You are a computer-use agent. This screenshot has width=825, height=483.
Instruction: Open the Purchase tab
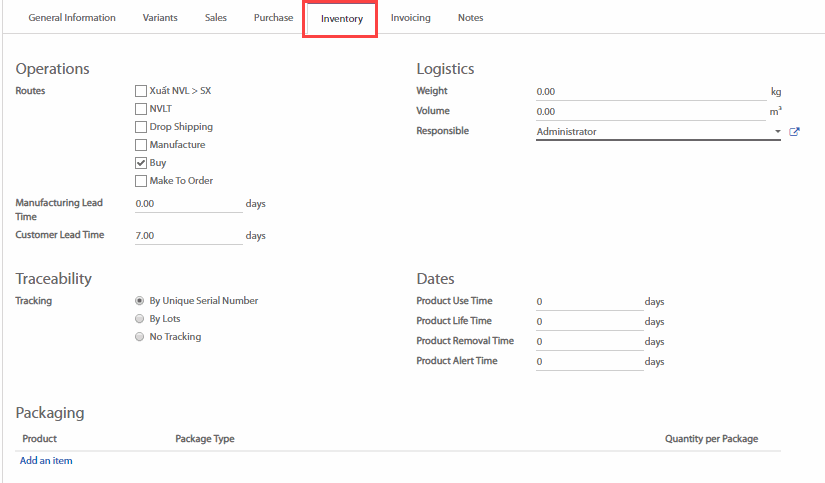273,18
